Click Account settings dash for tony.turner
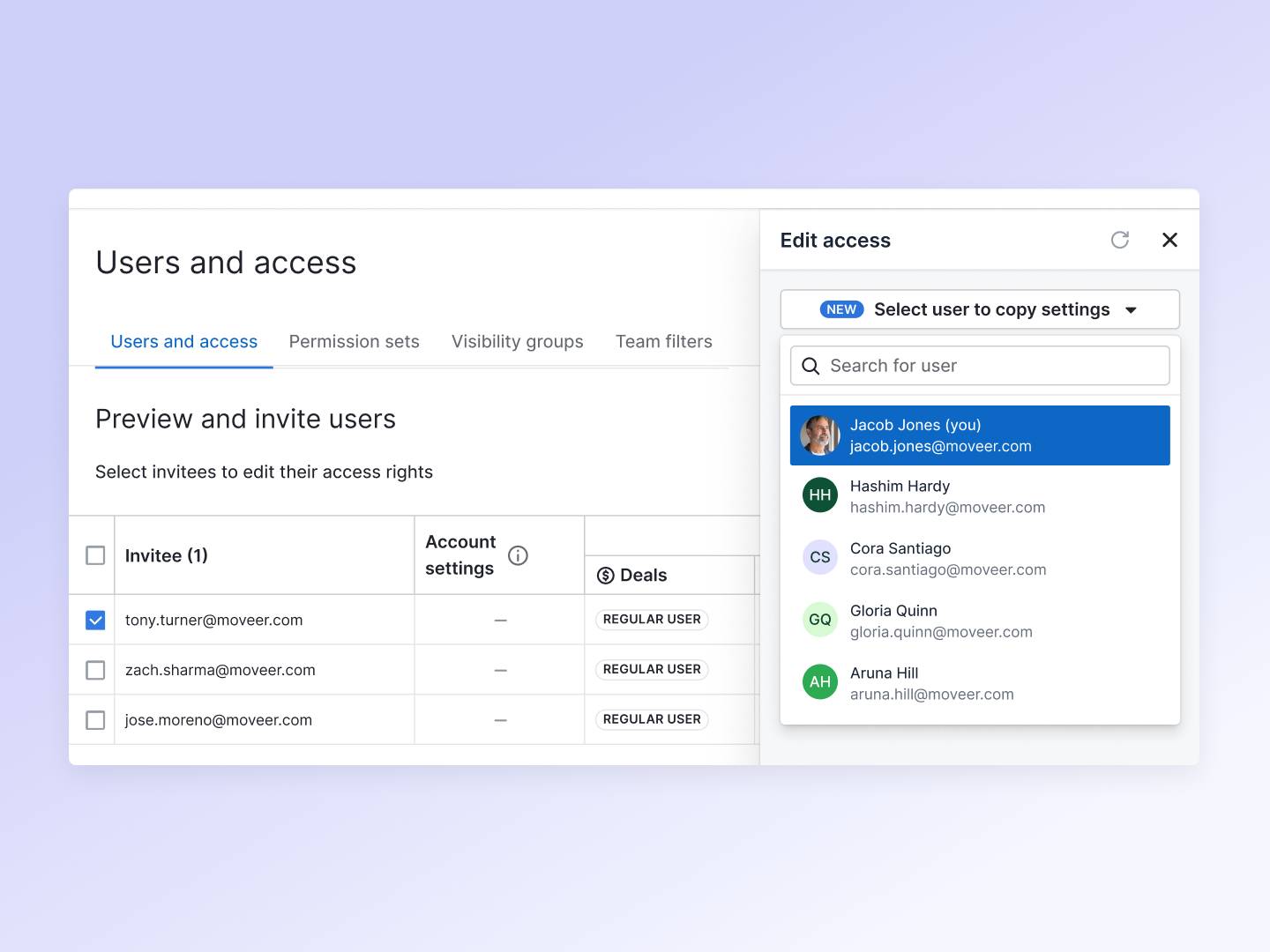 click(x=500, y=621)
